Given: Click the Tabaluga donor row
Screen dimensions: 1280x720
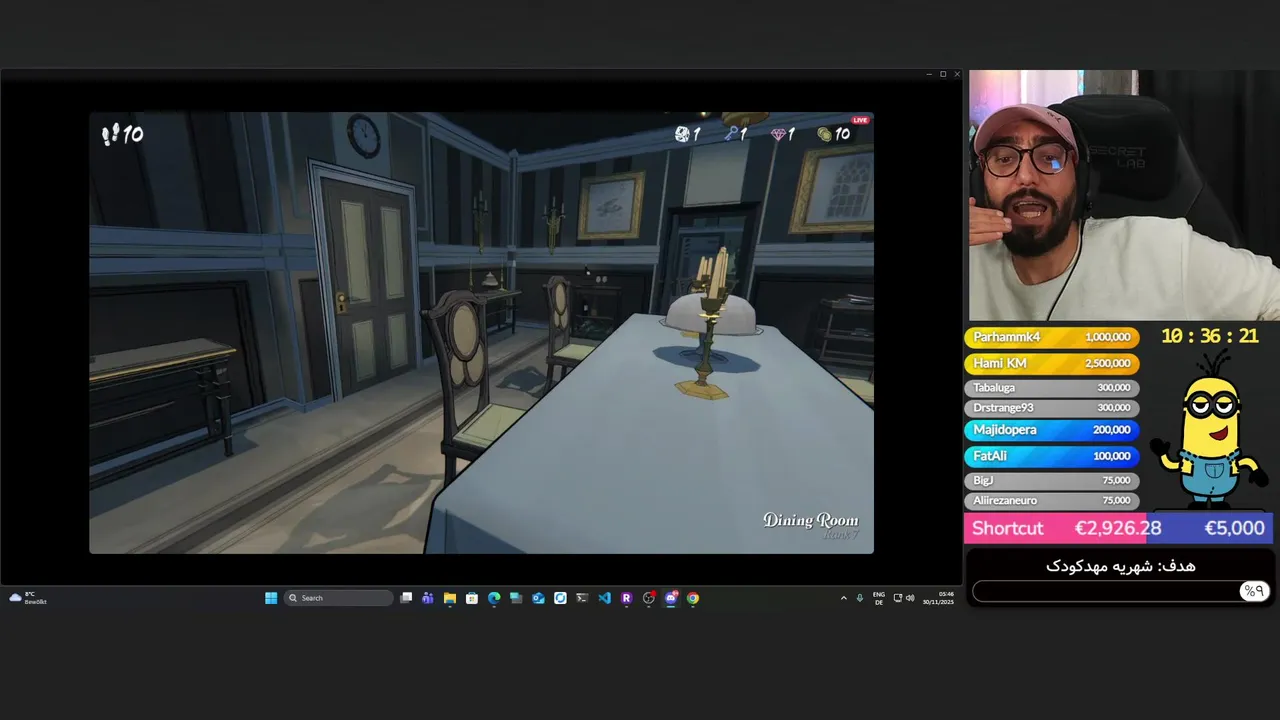Looking at the screenshot, I should coord(1050,387).
